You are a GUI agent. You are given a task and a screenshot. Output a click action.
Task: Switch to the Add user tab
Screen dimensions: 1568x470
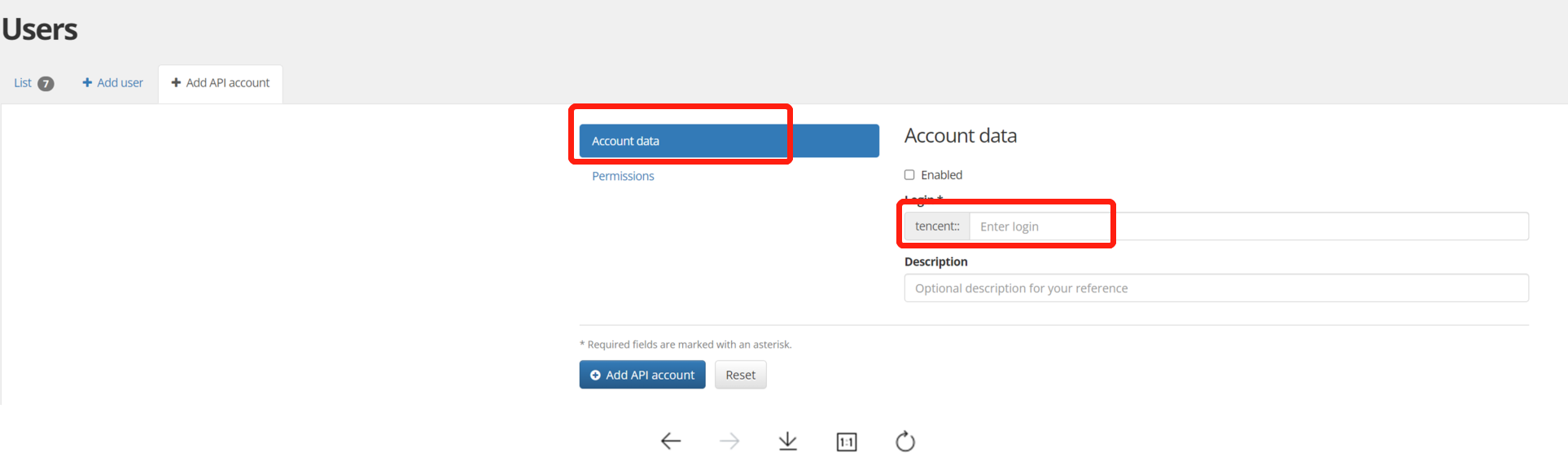click(120, 83)
